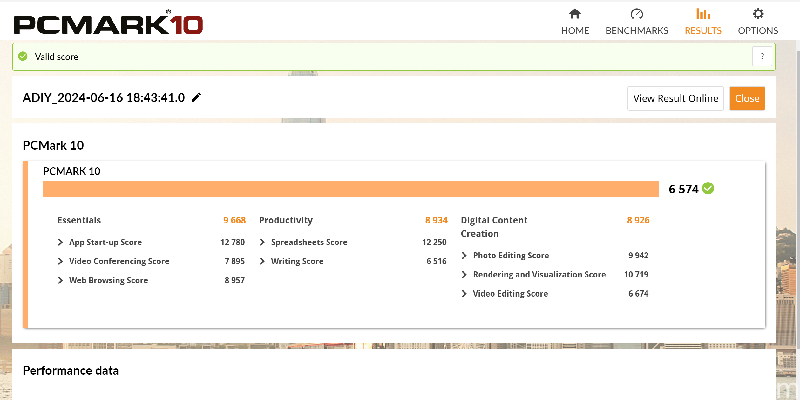Click the App Start-up value 12 780
The width and height of the screenshot is (800, 400).
233,242
